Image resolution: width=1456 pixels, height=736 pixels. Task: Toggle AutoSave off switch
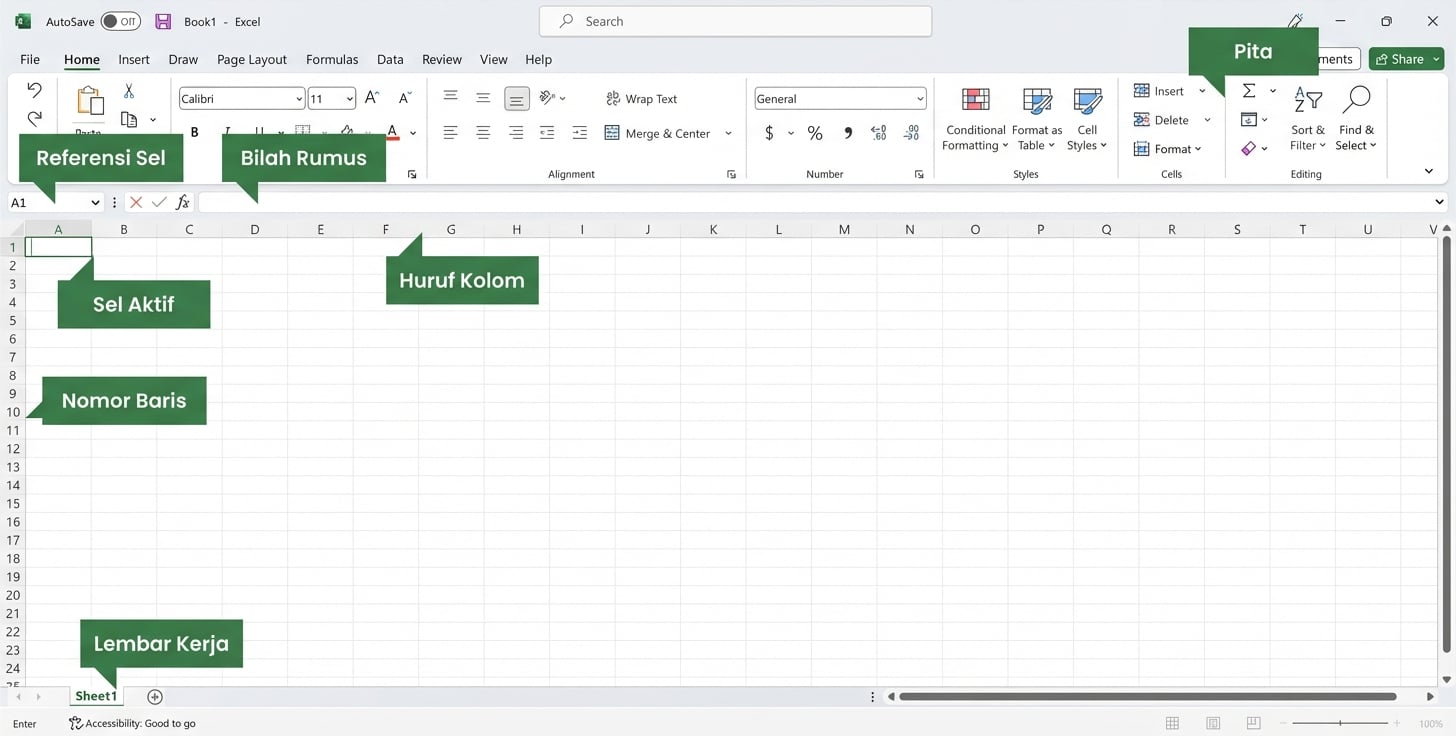[x=120, y=20]
